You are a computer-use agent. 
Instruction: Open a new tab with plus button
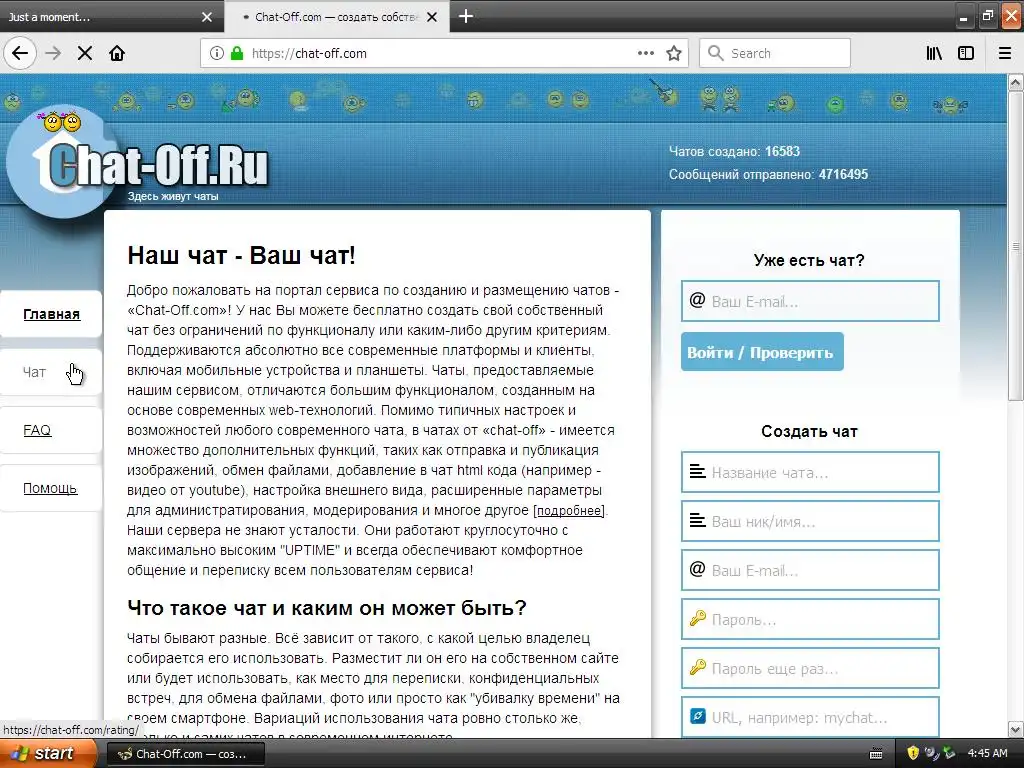[x=466, y=16]
